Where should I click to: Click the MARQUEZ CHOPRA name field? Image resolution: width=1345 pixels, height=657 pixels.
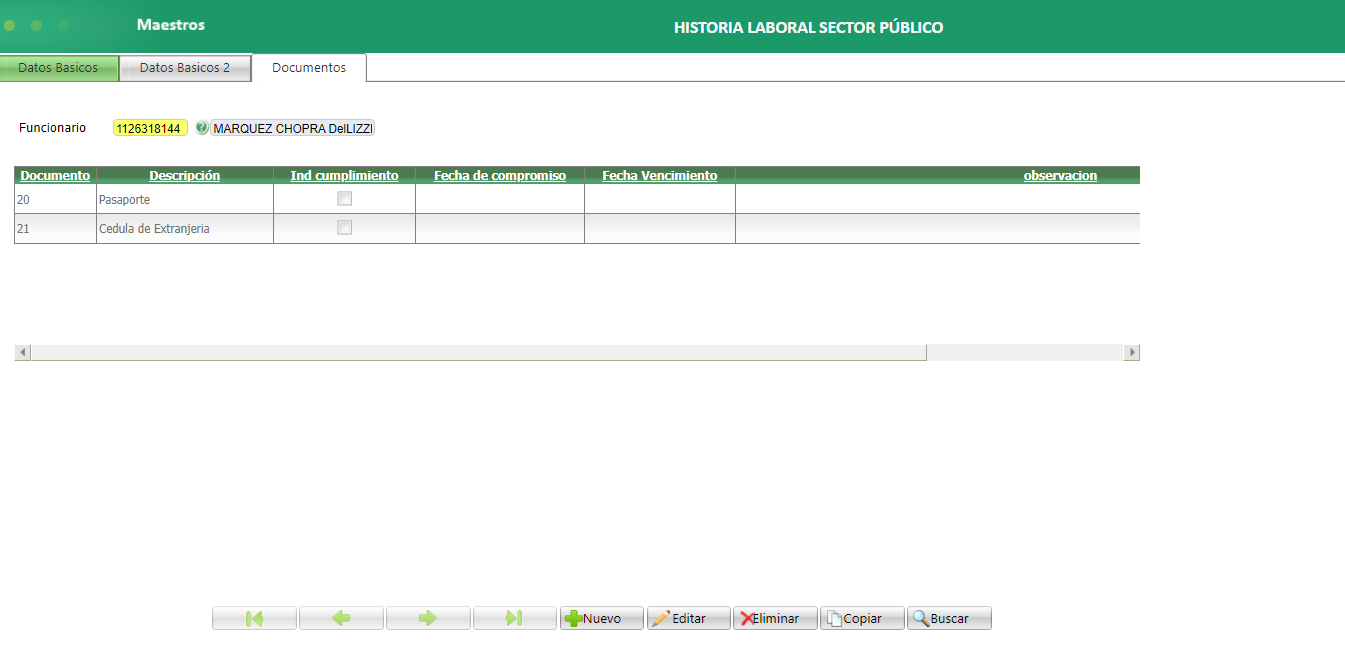(x=292, y=128)
